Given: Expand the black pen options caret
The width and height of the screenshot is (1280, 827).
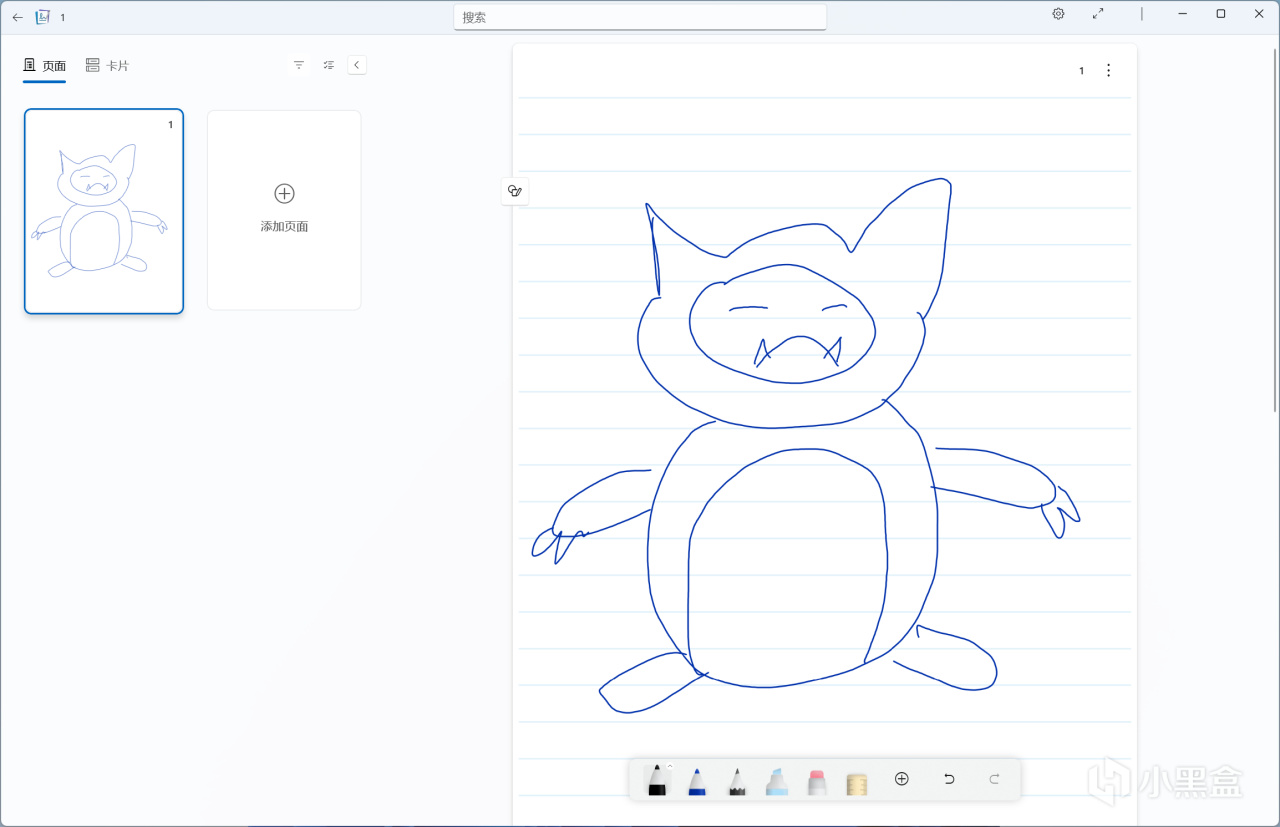Looking at the screenshot, I should [670, 766].
